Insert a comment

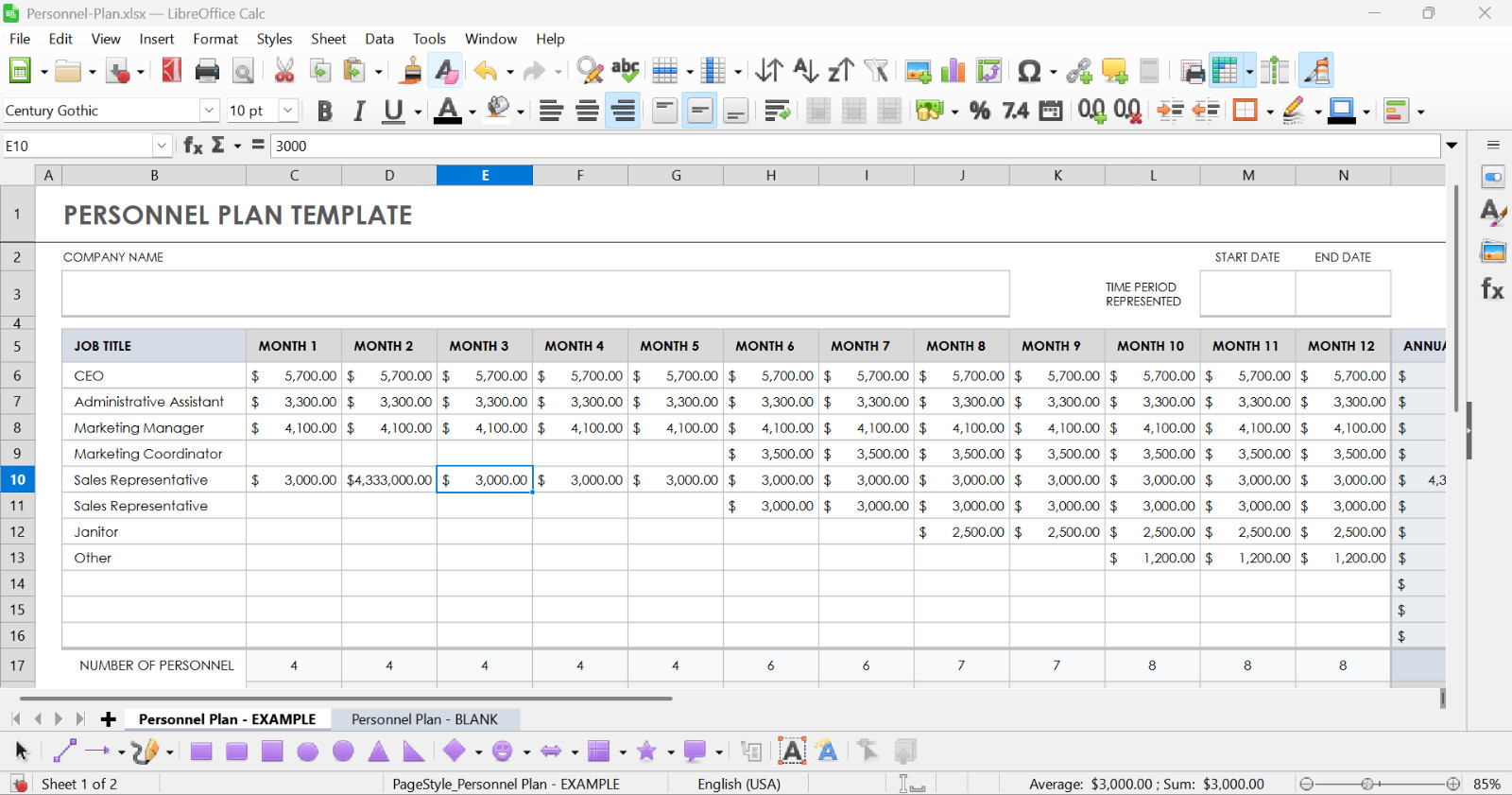point(1114,71)
